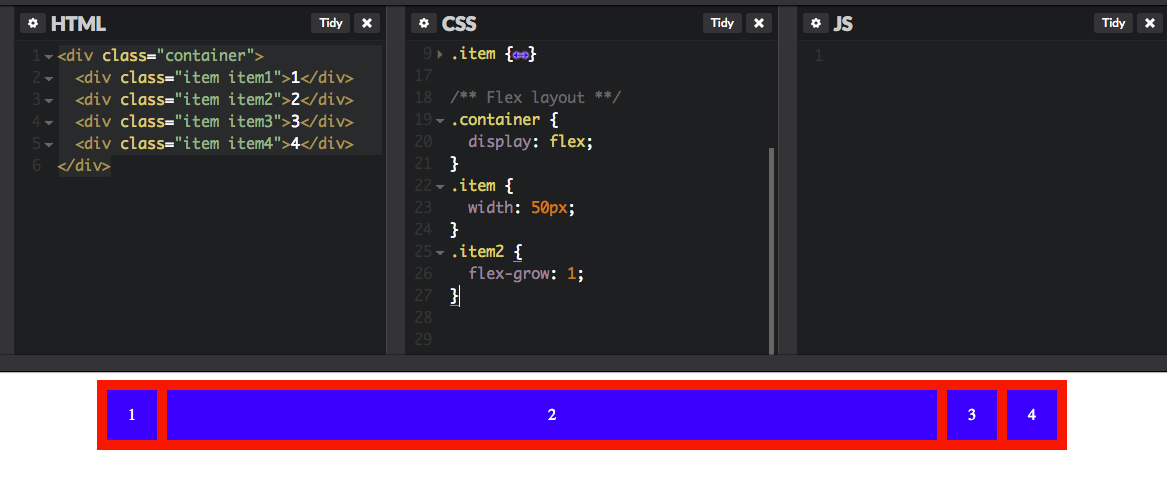Viewport: 1167px width, 488px height.
Task: Tidy the HTML code
Action: point(330,23)
